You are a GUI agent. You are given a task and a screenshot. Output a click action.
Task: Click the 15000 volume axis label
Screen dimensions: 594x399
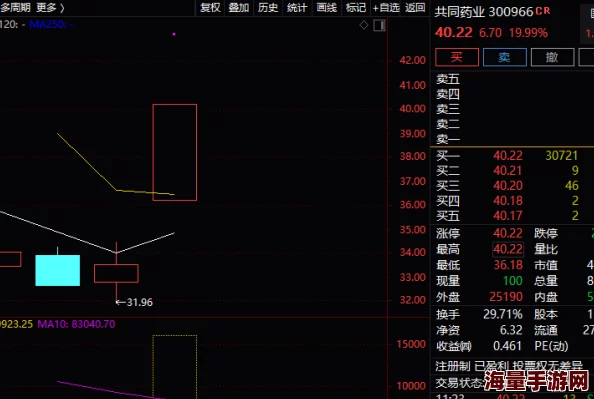coord(411,344)
